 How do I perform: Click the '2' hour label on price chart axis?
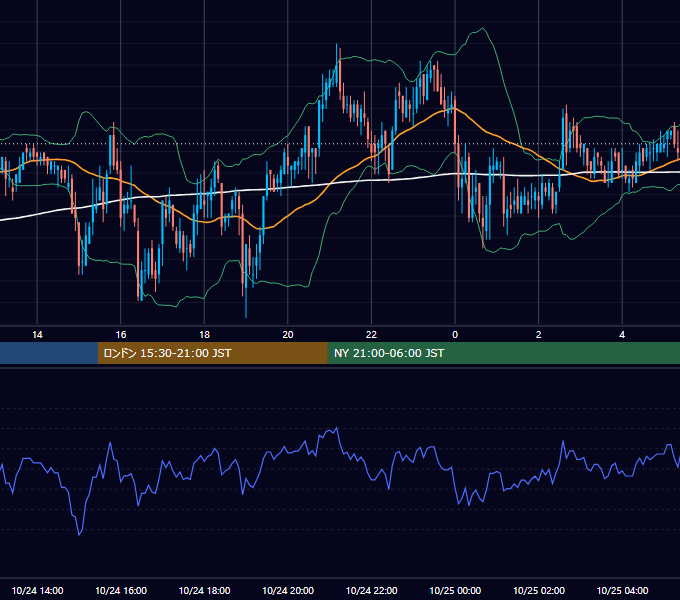tap(539, 335)
